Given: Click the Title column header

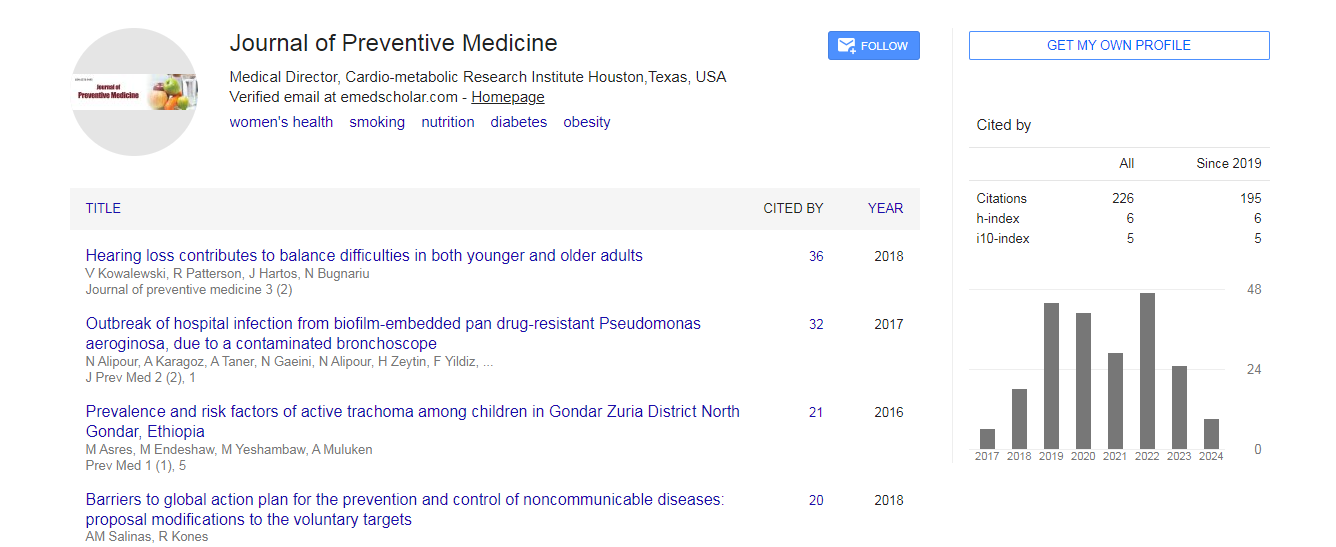Looking at the screenshot, I should [x=103, y=209].
